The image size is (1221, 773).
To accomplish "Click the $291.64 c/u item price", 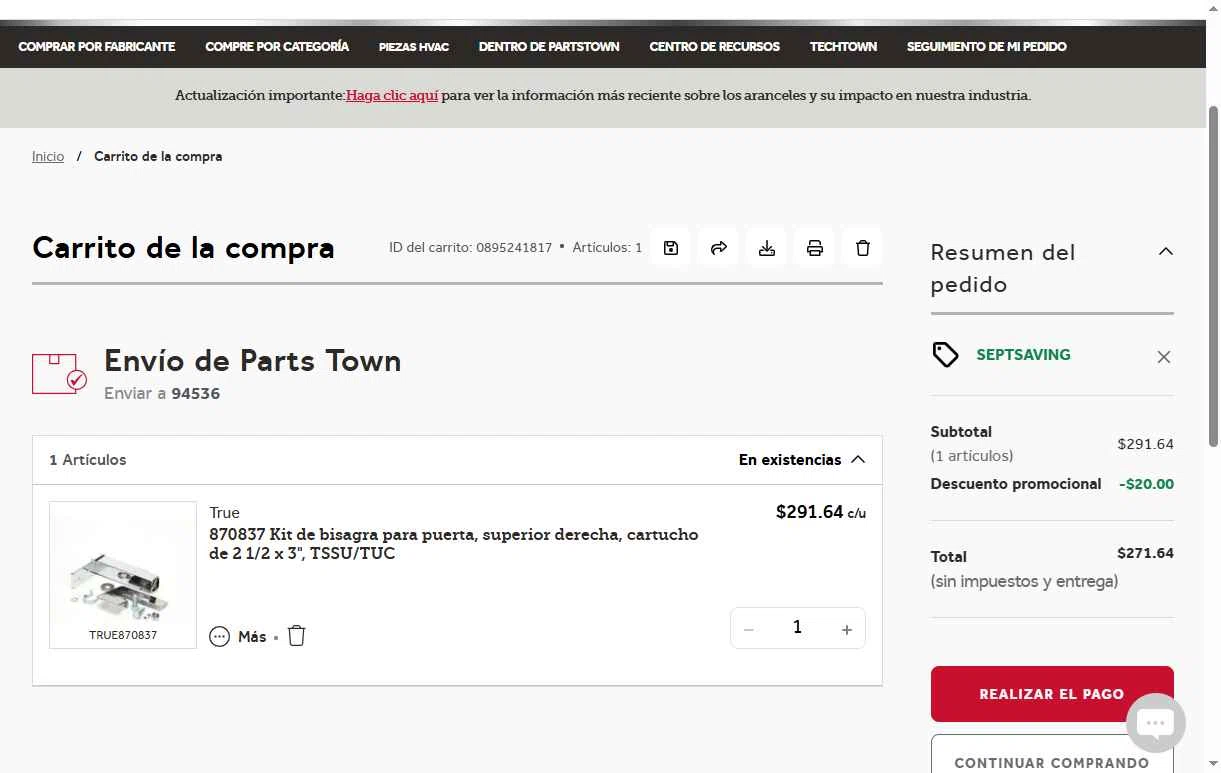I will tap(821, 512).
